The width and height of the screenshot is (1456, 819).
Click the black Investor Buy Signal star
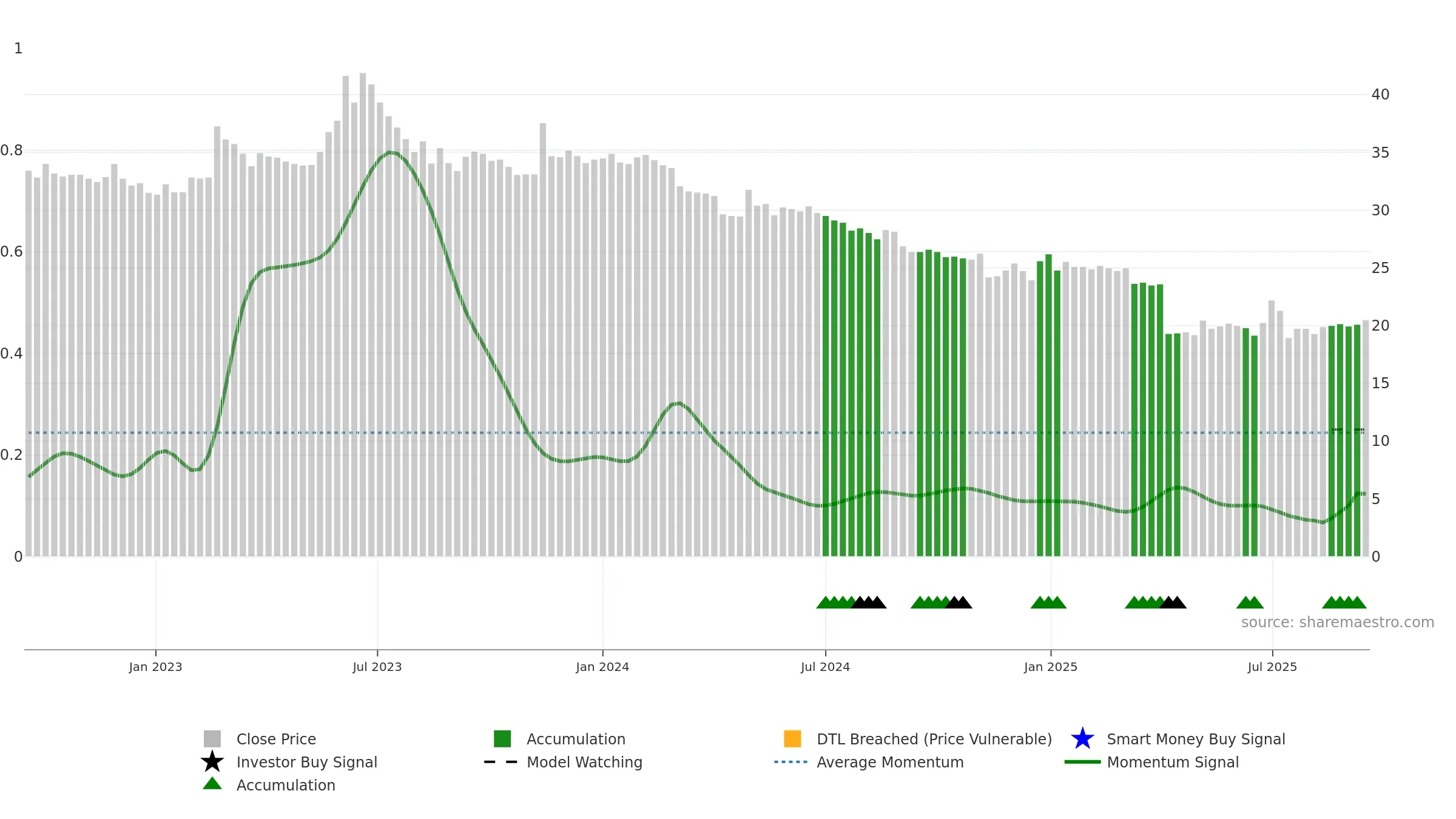212,762
